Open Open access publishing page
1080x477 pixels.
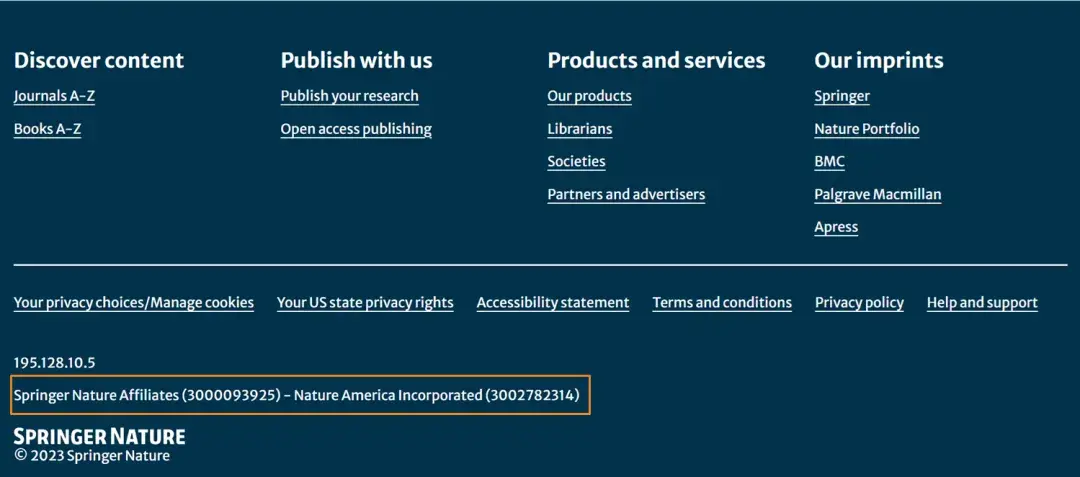pyautogui.click(x=356, y=129)
